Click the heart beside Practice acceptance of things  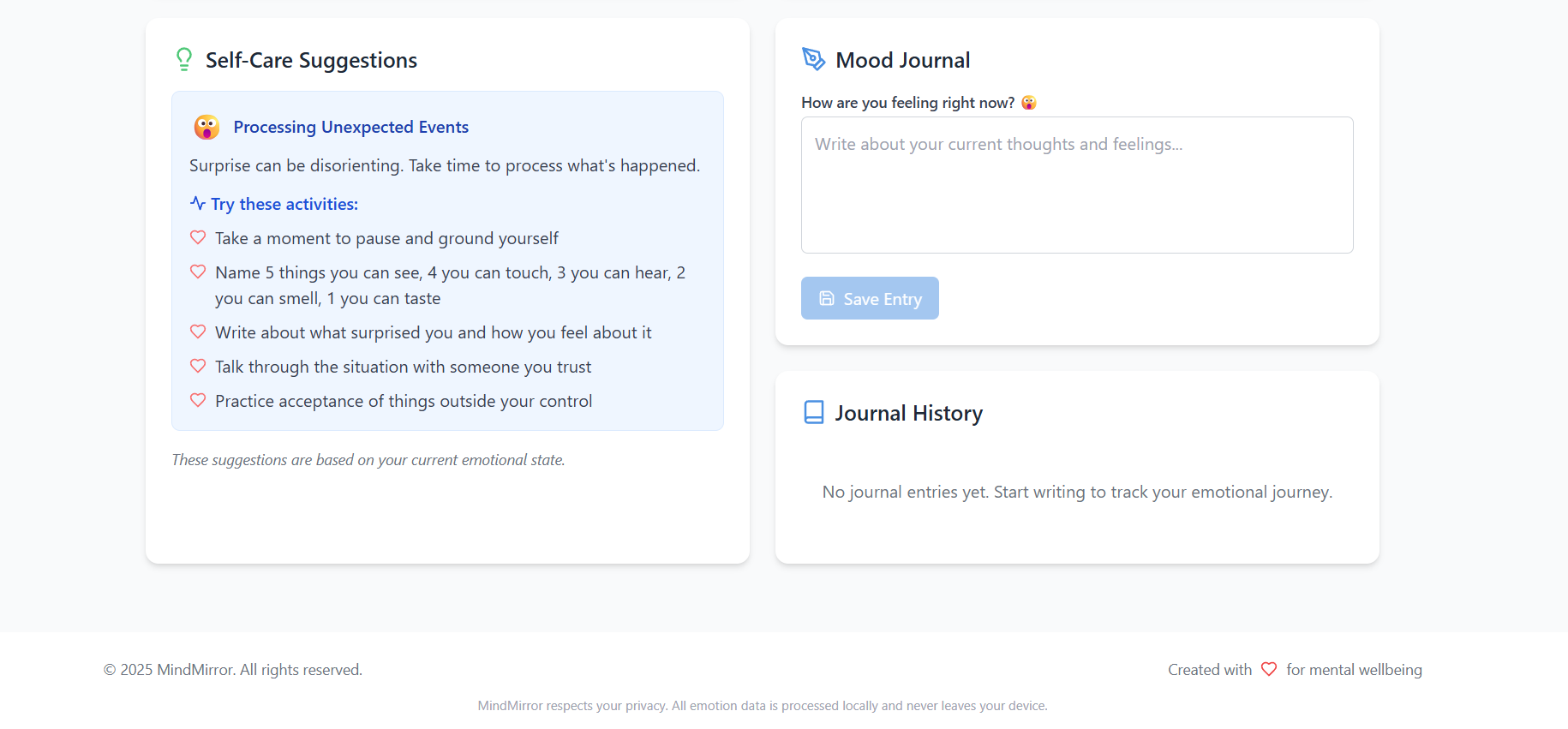(198, 400)
